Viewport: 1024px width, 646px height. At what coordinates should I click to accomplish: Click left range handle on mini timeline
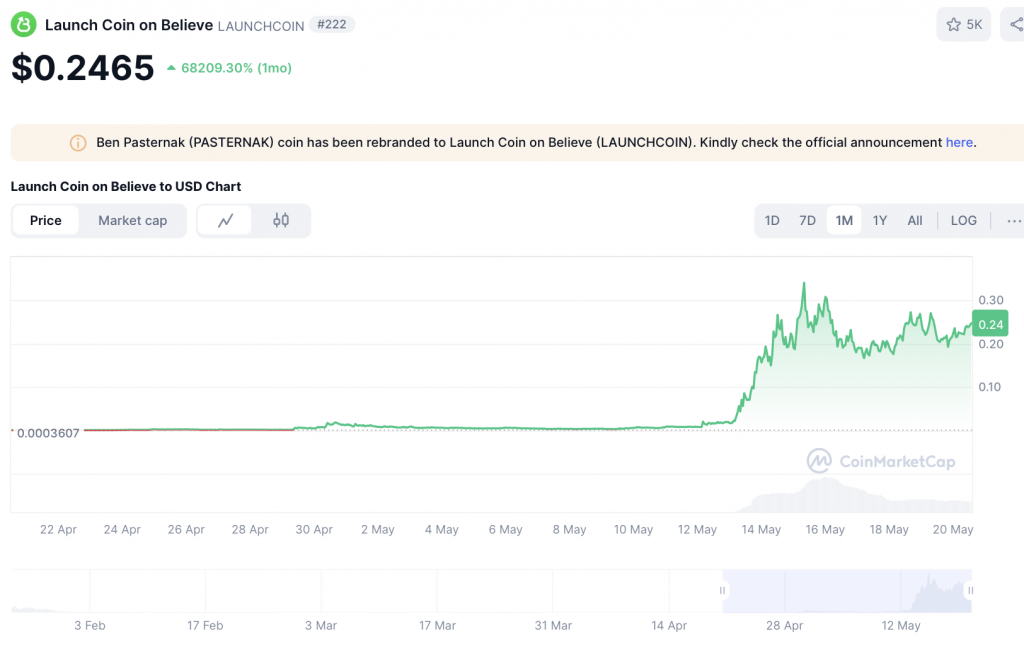722,590
